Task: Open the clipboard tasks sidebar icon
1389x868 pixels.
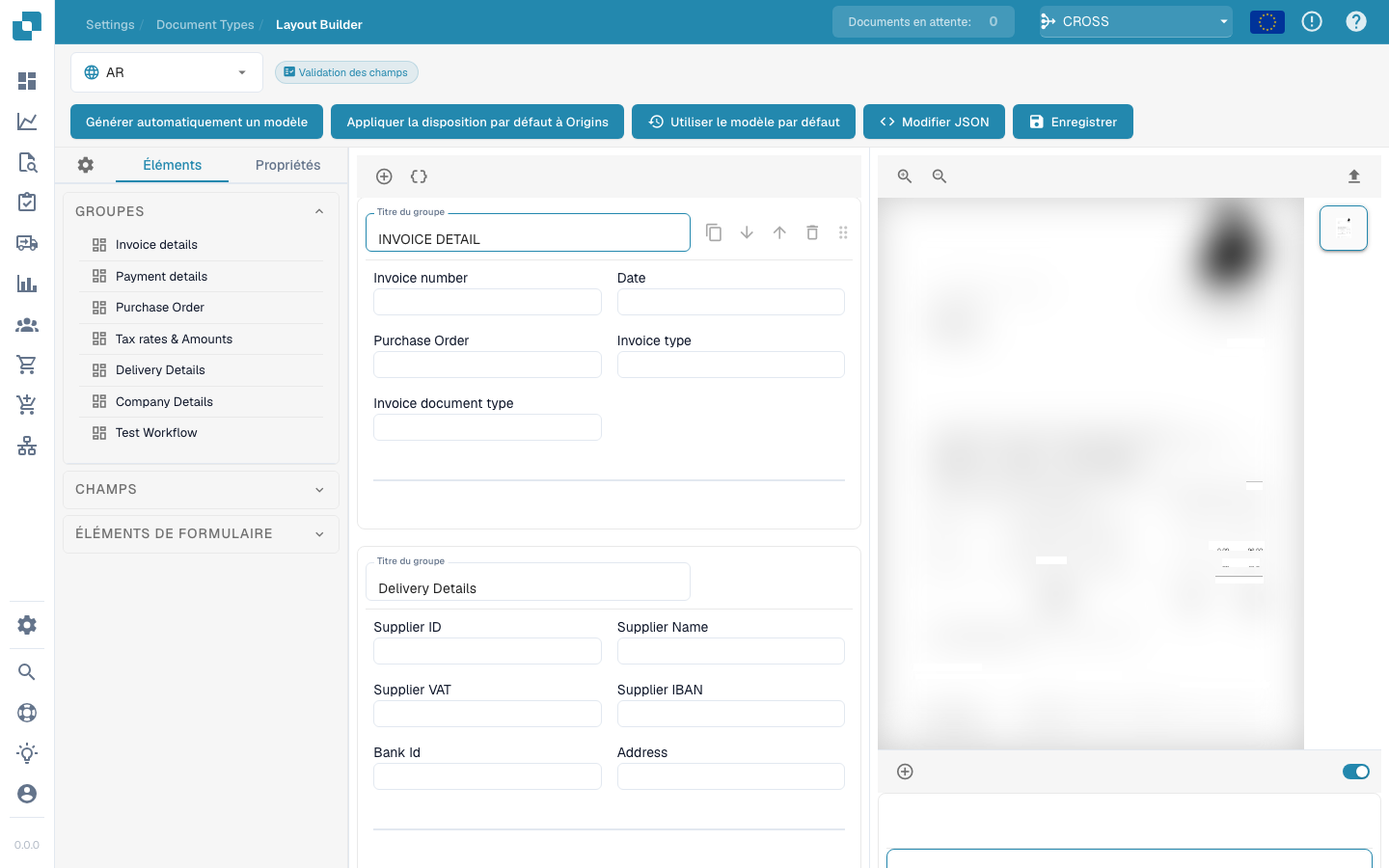Action: [x=27, y=203]
